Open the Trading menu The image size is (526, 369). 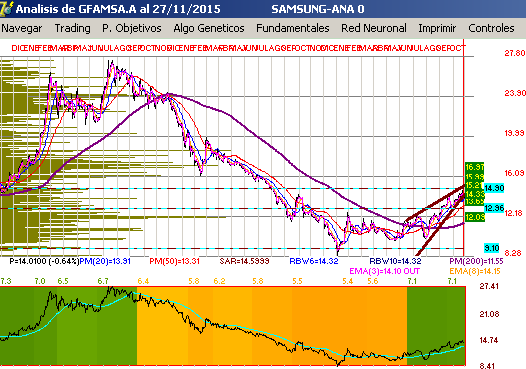tap(72, 28)
